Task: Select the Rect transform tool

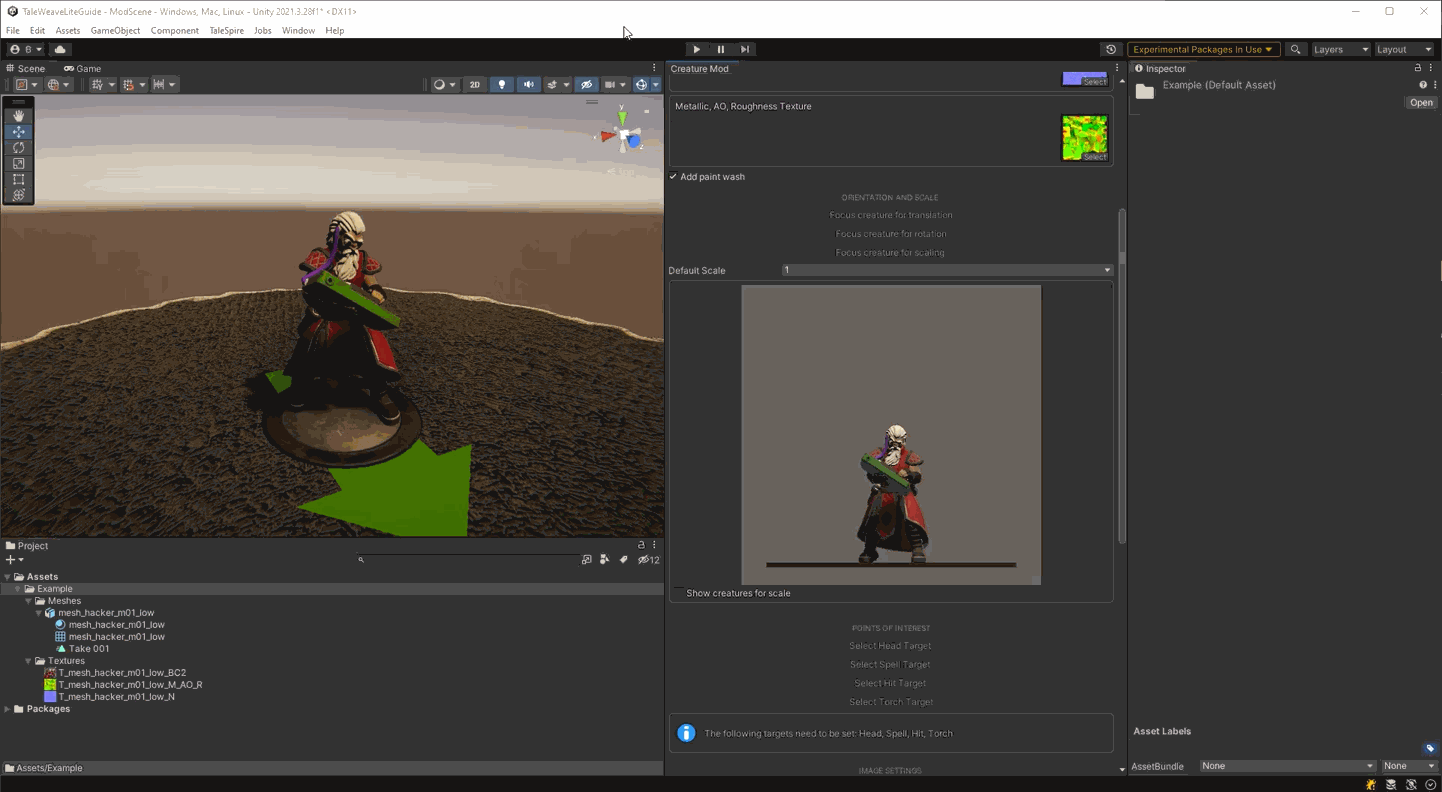Action: (x=18, y=180)
